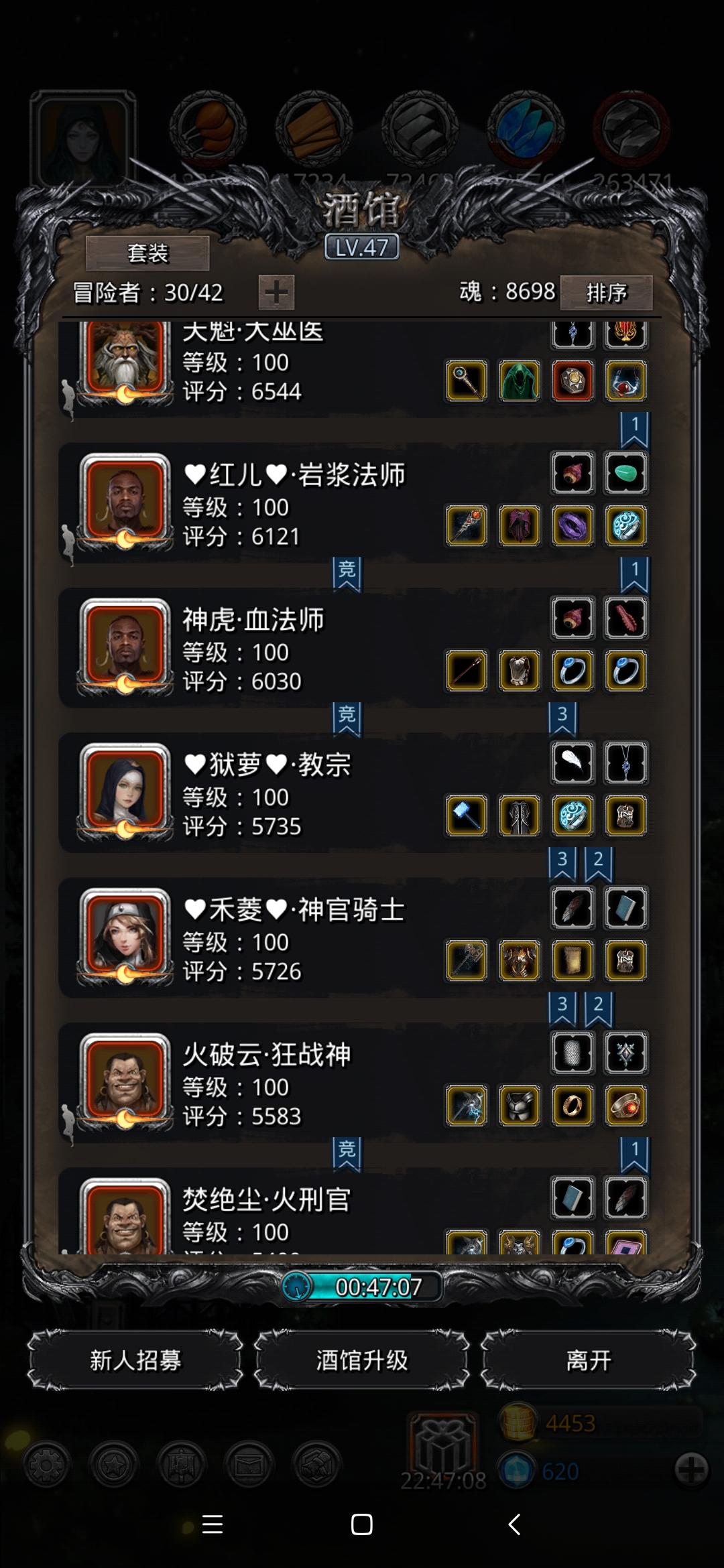This screenshot has width=724, height=1568.
Task: Open the 排序 sort options
Action: pyautogui.click(x=607, y=292)
